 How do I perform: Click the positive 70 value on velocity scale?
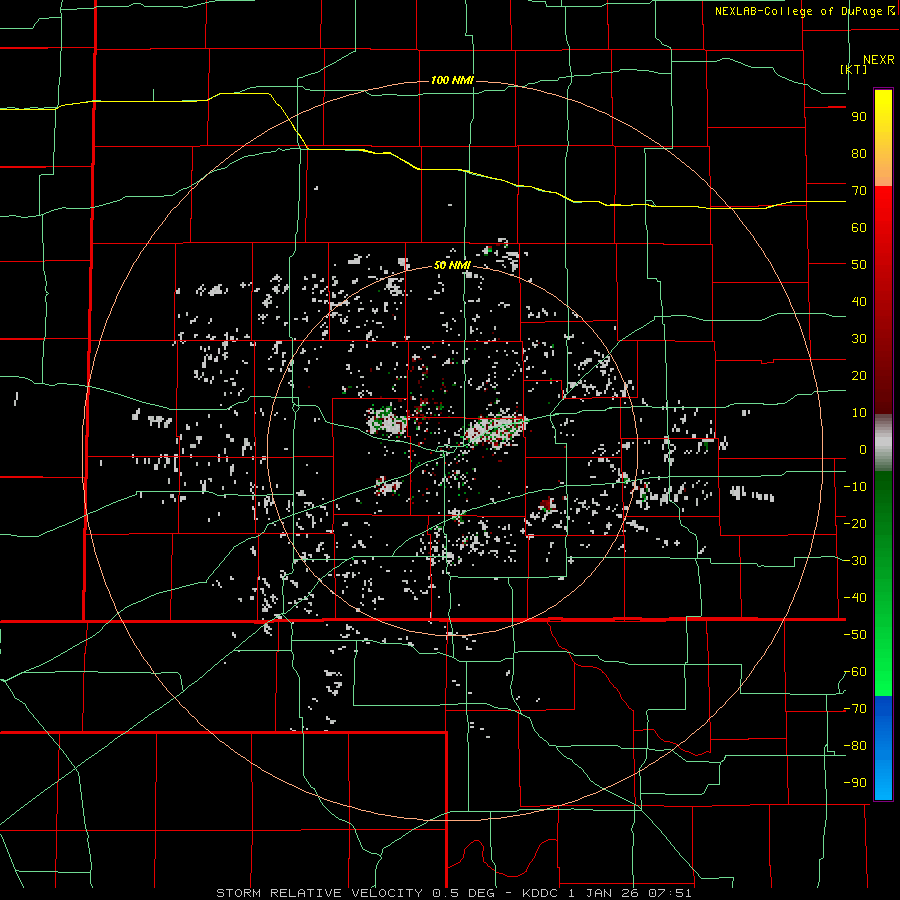[x=859, y=191]
